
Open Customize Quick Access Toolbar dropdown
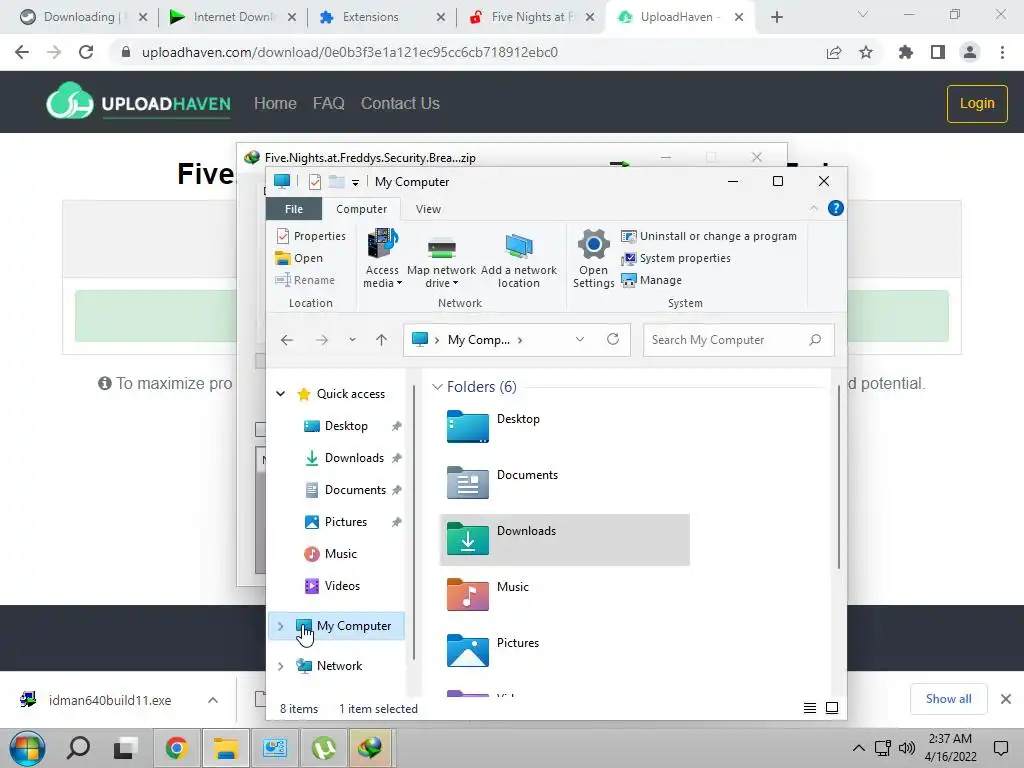point(355,182)
